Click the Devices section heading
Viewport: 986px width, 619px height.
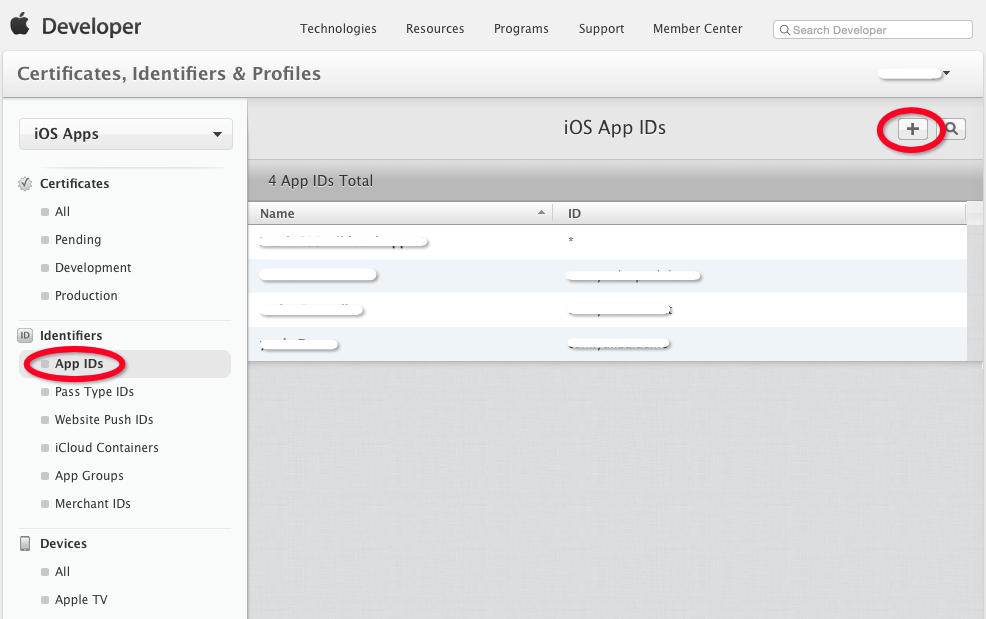tap(64, 544)
